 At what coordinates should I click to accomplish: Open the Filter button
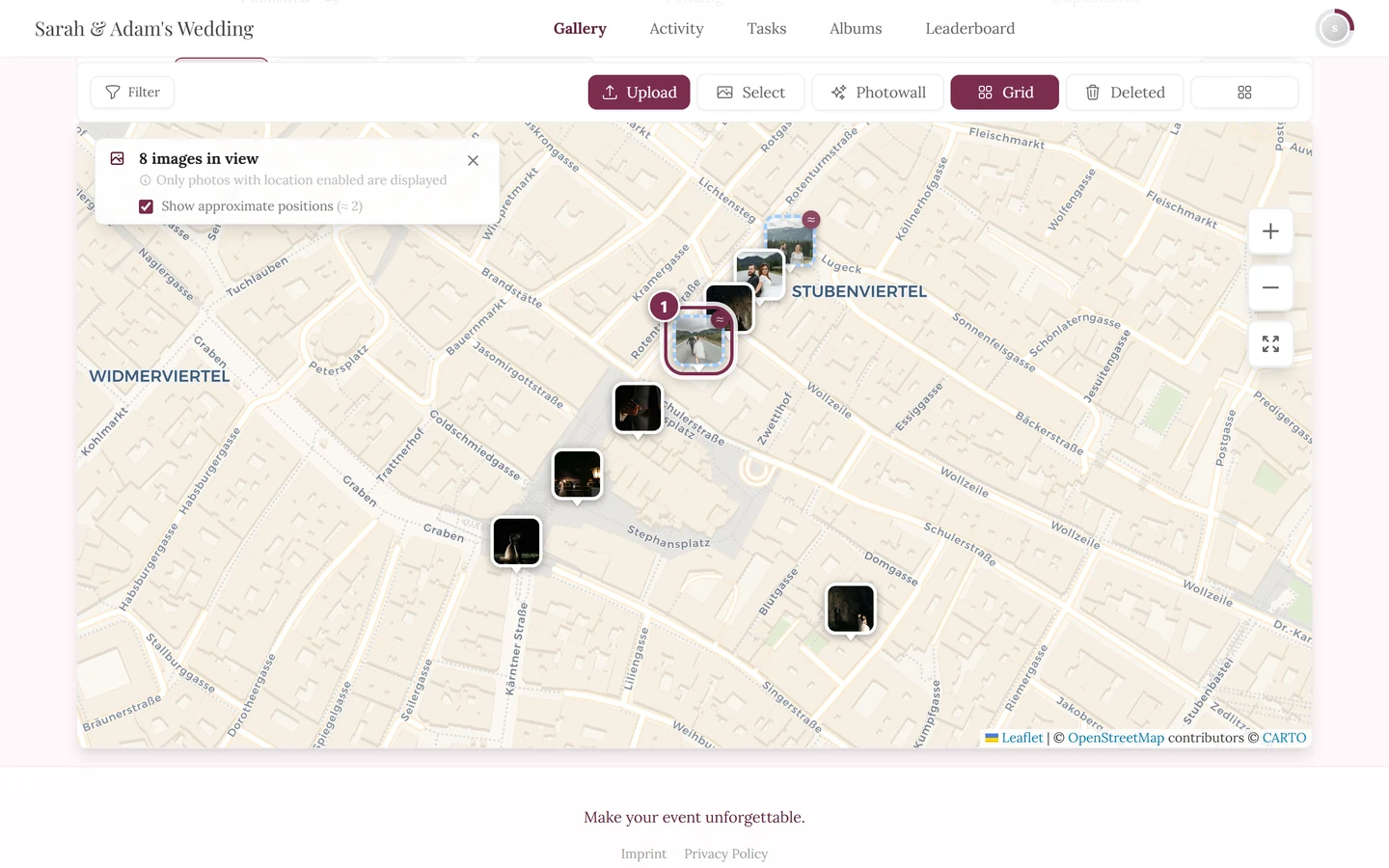(x=132, y=93)
